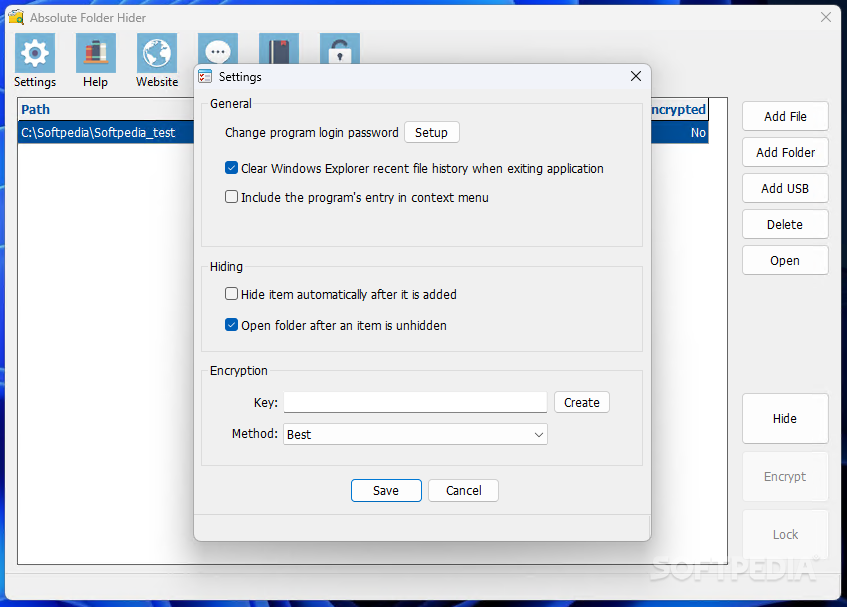Focus the encryption Key input field
This screenshot has width=847, height=607.
pyautogui.click(x=415, y=402)
